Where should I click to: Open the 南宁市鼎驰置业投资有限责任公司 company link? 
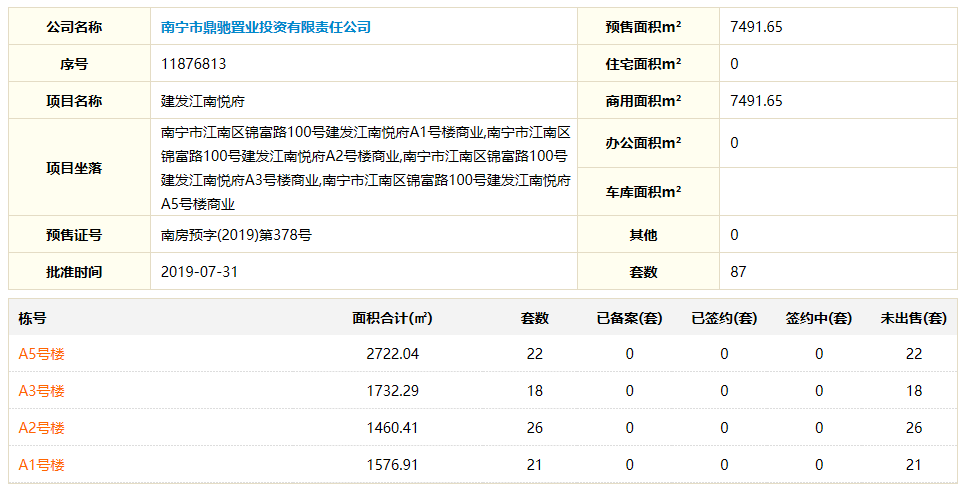click(266, 27)
